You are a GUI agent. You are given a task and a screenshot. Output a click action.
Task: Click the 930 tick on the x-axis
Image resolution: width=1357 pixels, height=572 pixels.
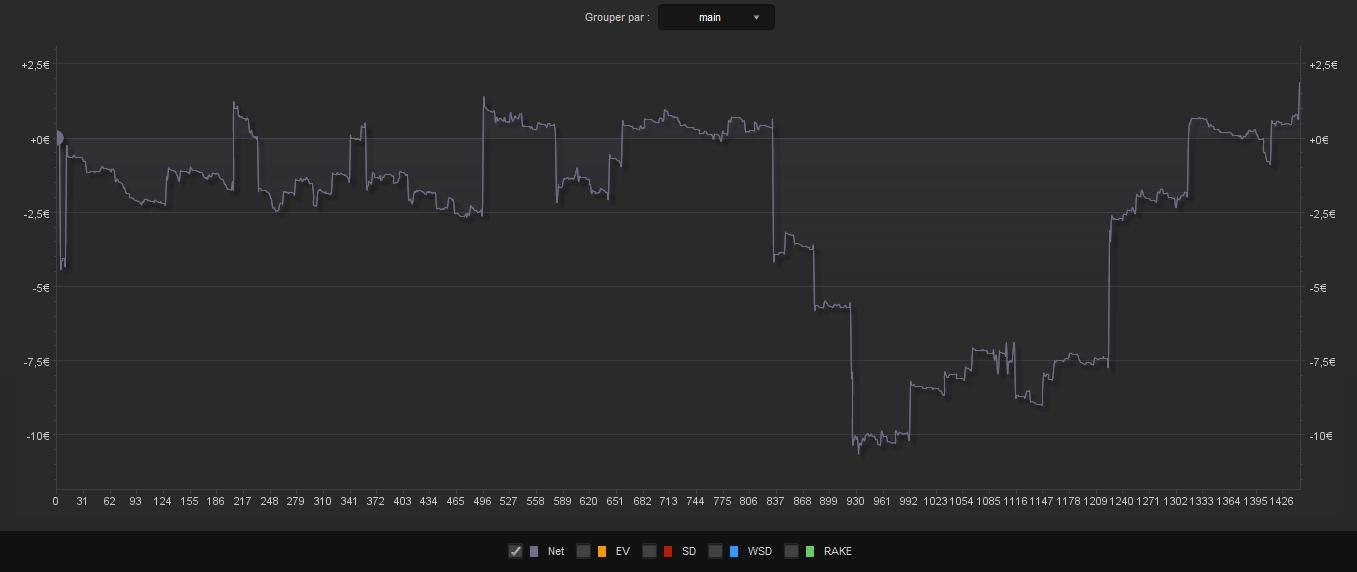(855, 500)
